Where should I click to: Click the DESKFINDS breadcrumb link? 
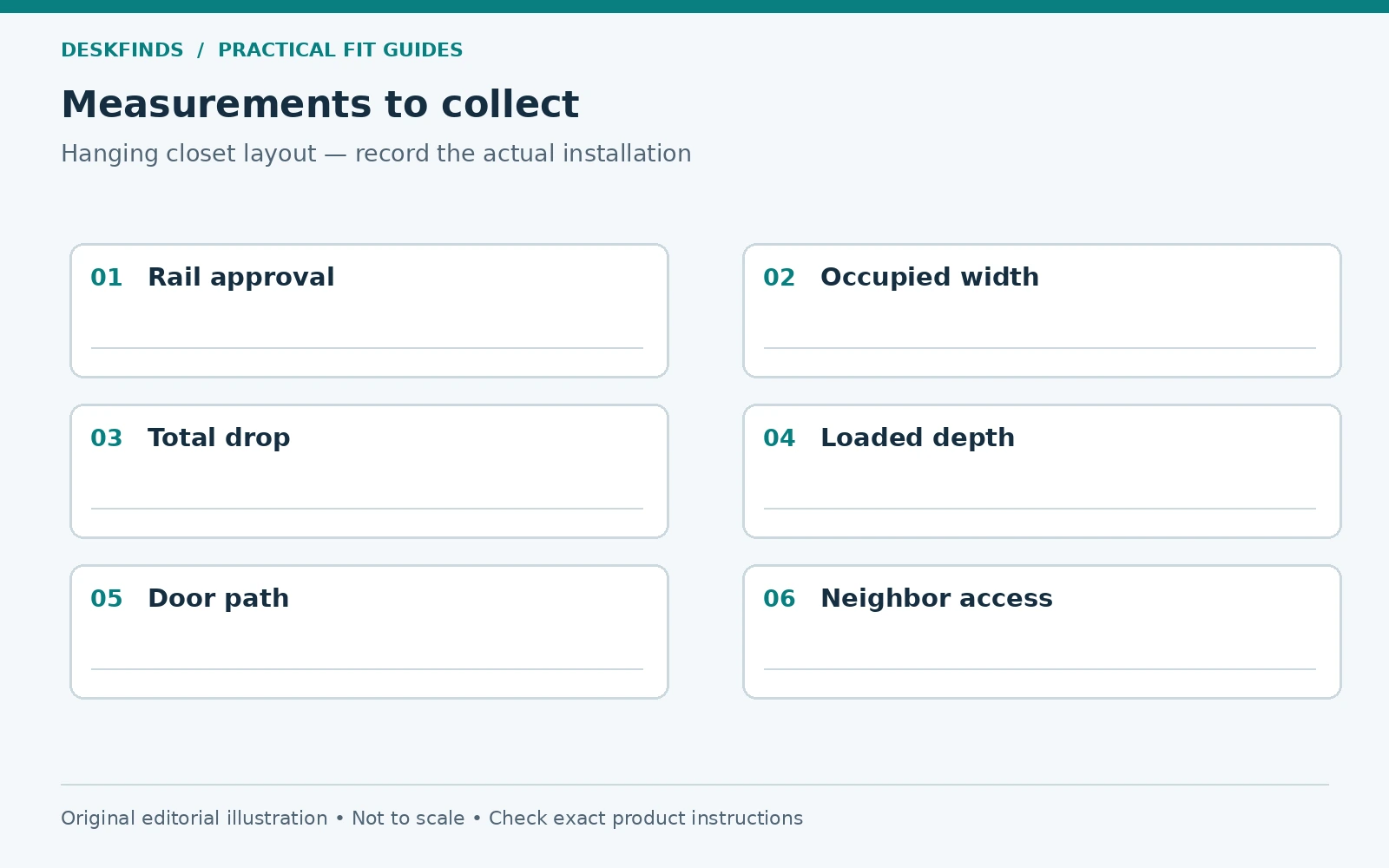point(122,50)
